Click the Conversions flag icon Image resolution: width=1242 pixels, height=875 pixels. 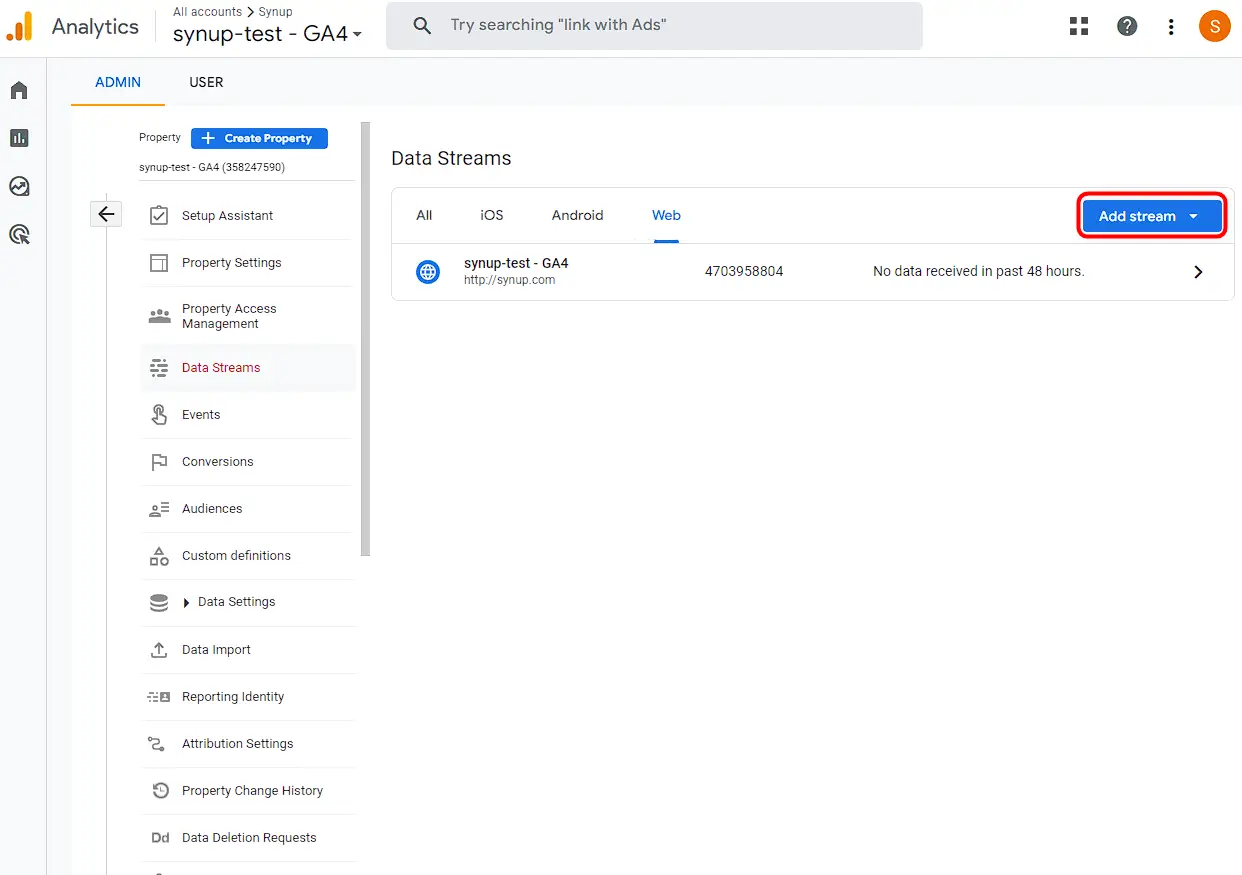[x=159, y=462]
